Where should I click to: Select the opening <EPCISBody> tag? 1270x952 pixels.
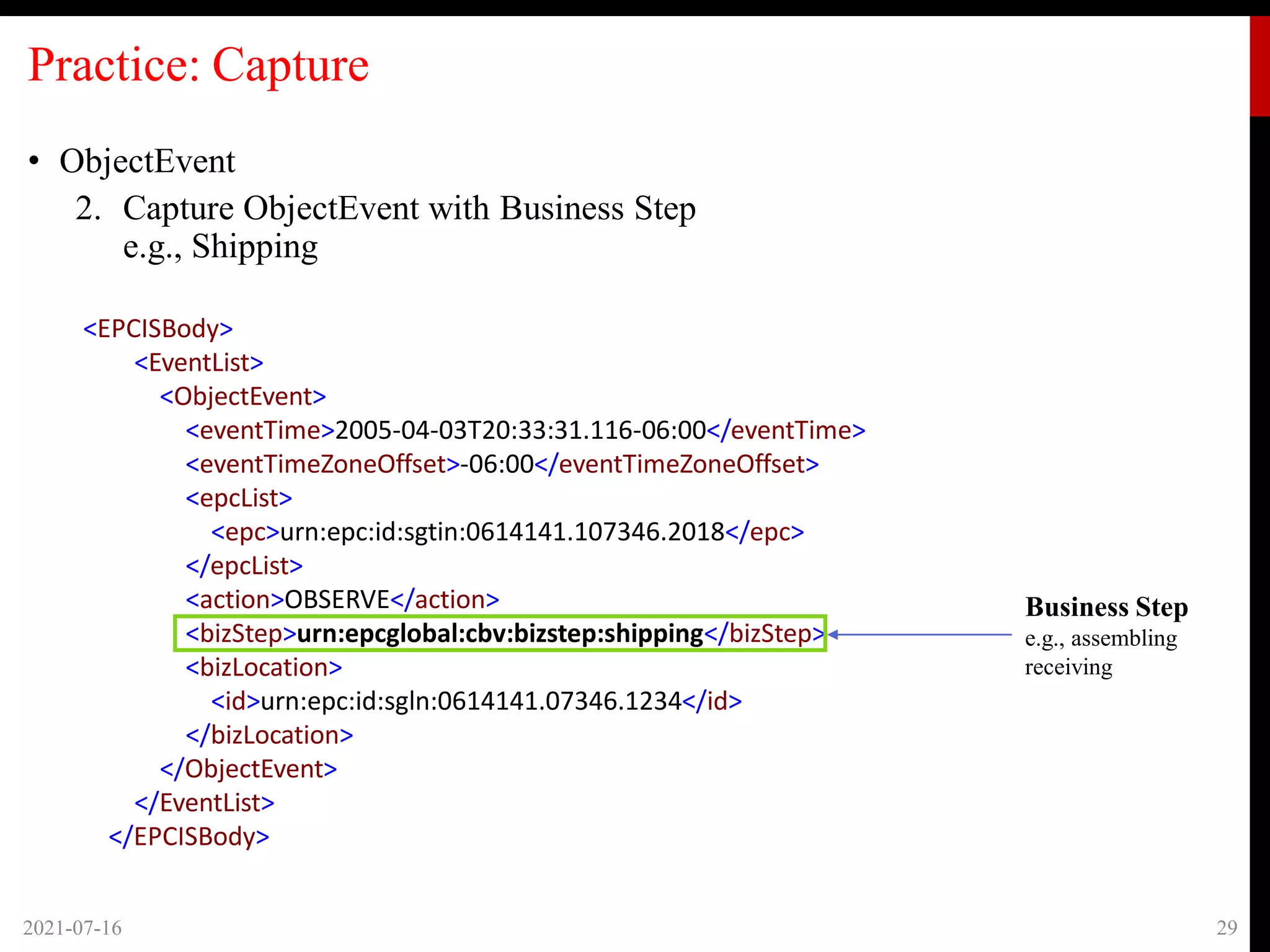pos(158,328)
